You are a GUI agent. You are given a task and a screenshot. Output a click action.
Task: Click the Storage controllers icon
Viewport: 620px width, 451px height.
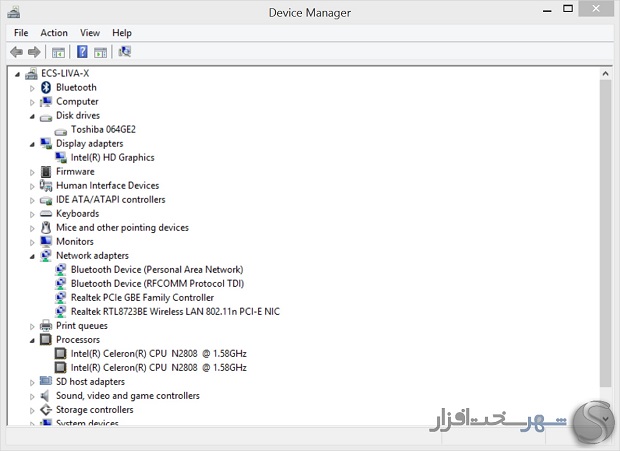coord(46,410)
